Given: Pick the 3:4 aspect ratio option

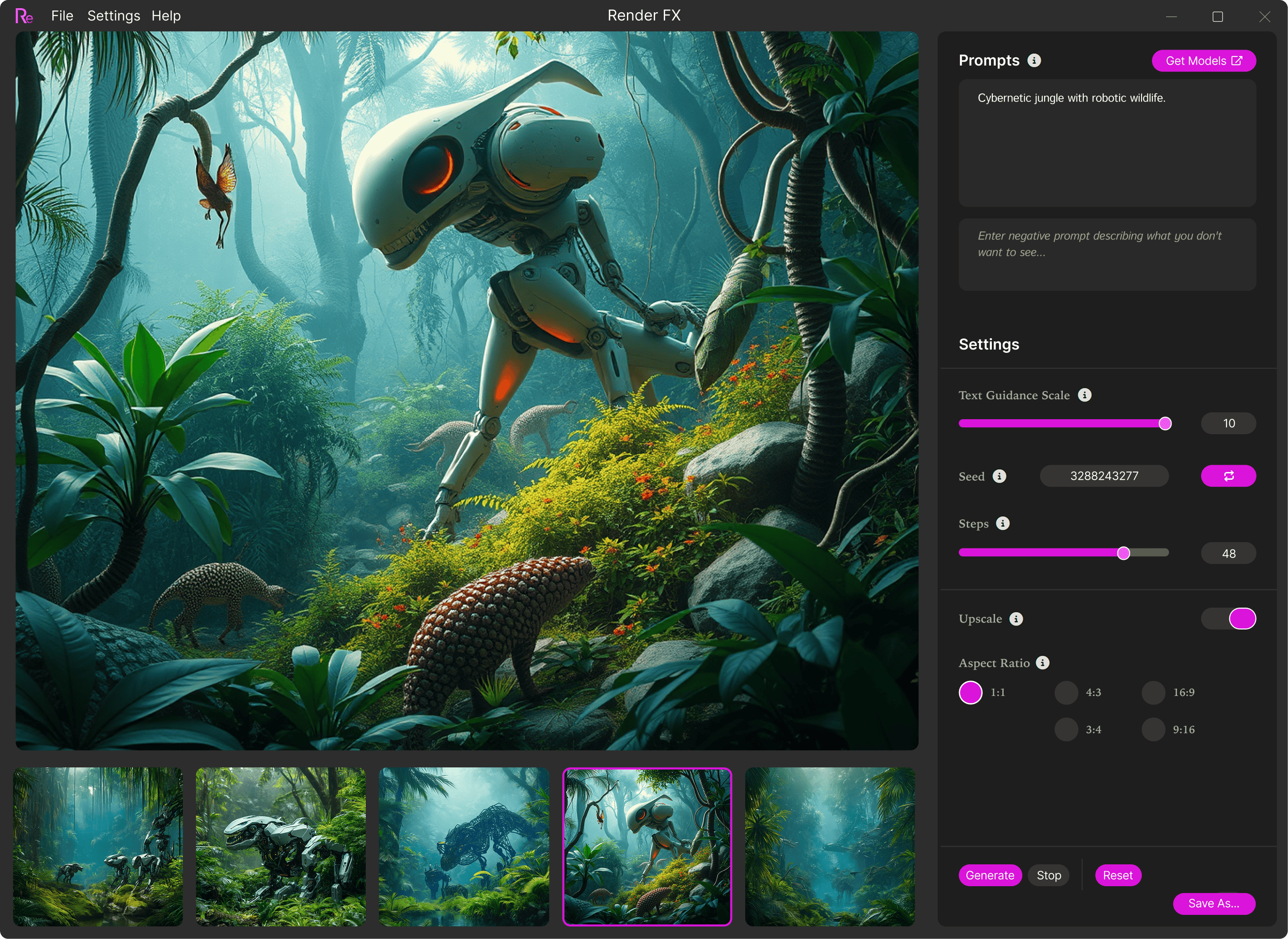Looking at the screenshot, I should click(x=1066, y=730).
